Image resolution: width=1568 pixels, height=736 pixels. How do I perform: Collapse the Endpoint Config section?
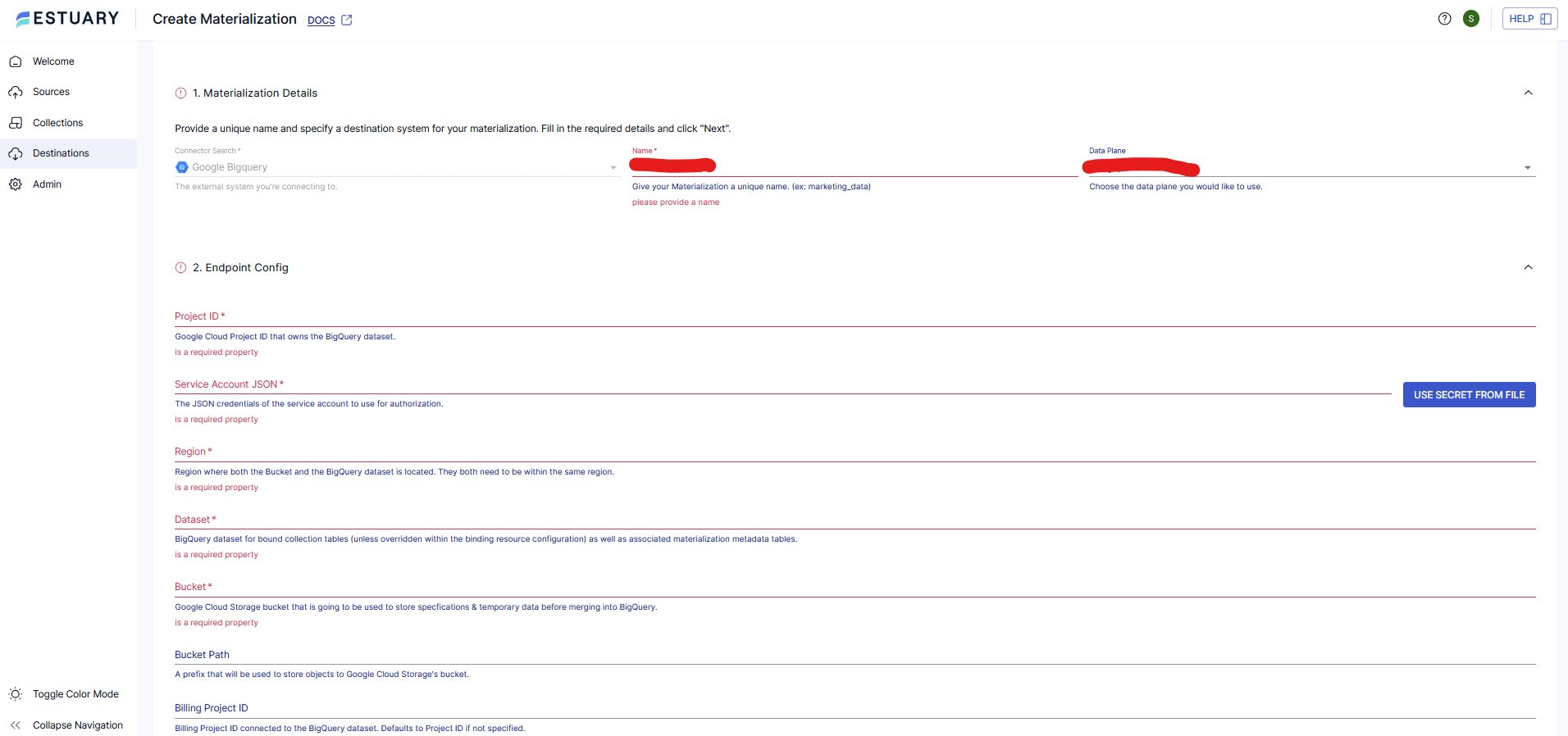tap(1528, 267)
